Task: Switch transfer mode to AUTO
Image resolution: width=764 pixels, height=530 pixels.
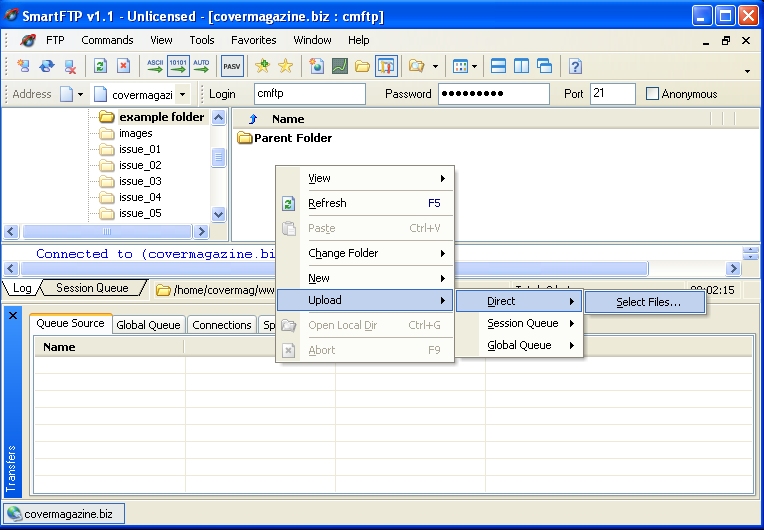Action: (x=201, y=66)
